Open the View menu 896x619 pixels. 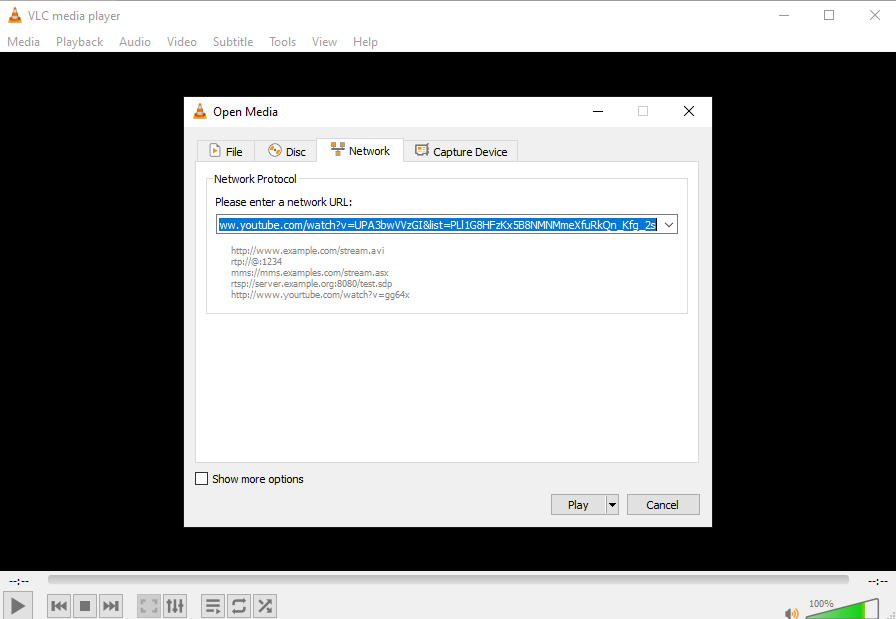pyautogui.click(x=324, y=42)
